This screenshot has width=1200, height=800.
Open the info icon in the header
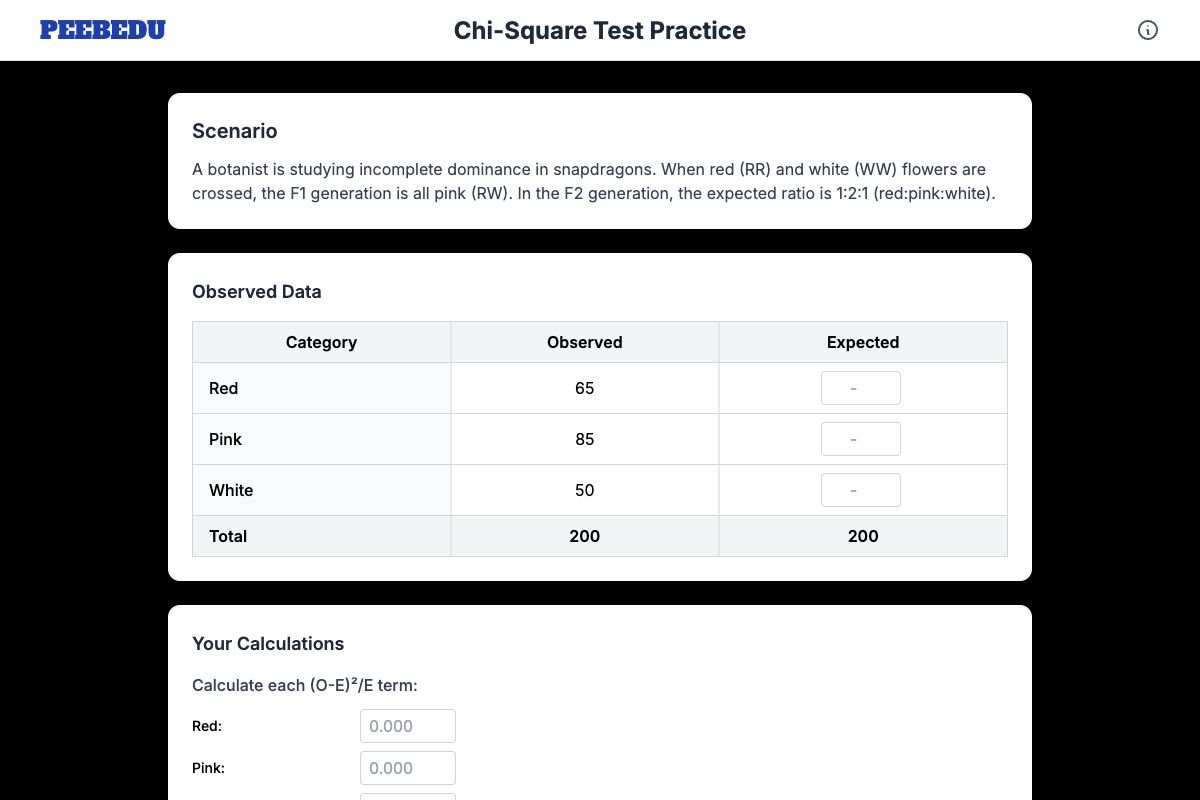1148,30
